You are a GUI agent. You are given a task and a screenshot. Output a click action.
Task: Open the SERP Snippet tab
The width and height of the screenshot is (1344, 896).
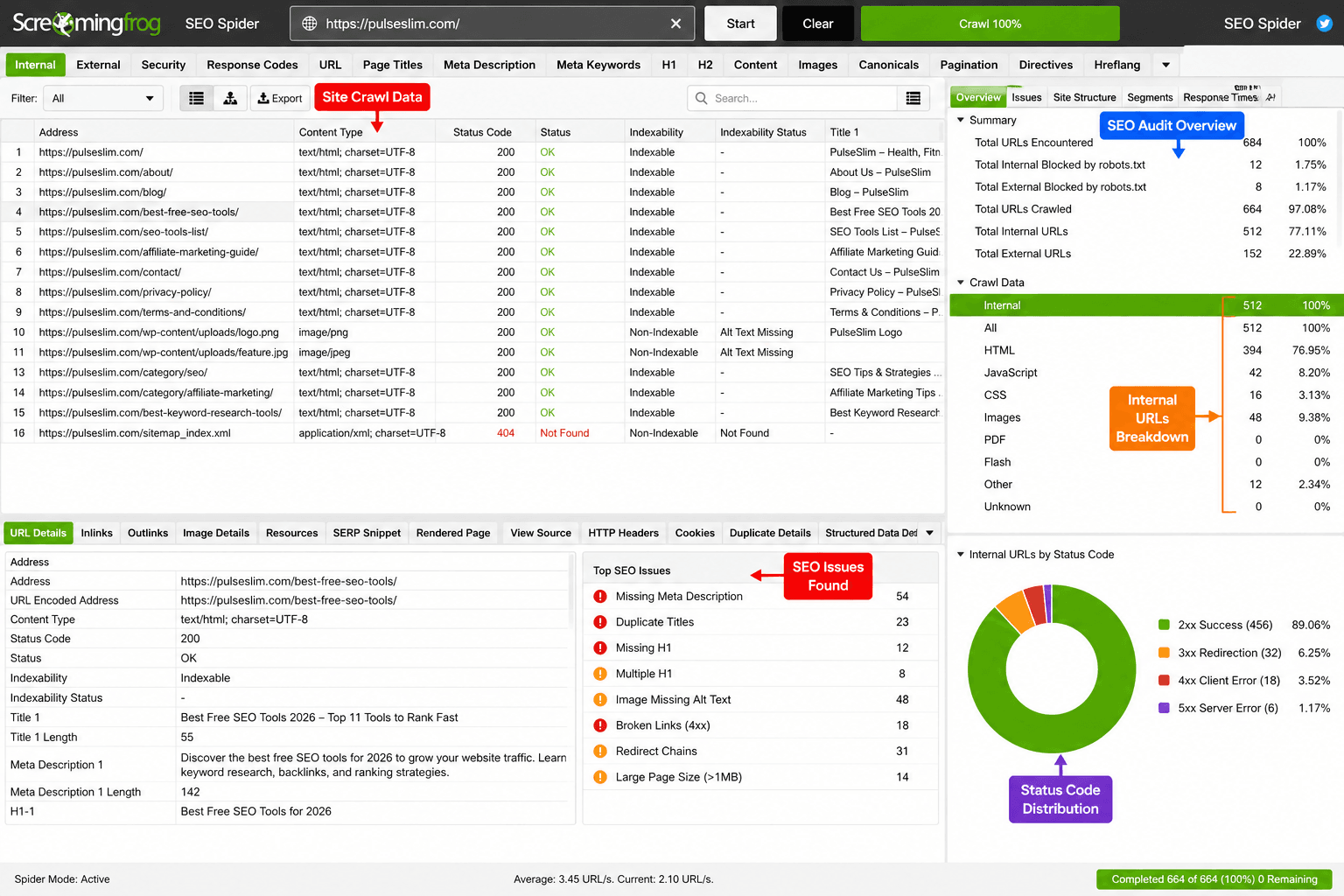367,533
